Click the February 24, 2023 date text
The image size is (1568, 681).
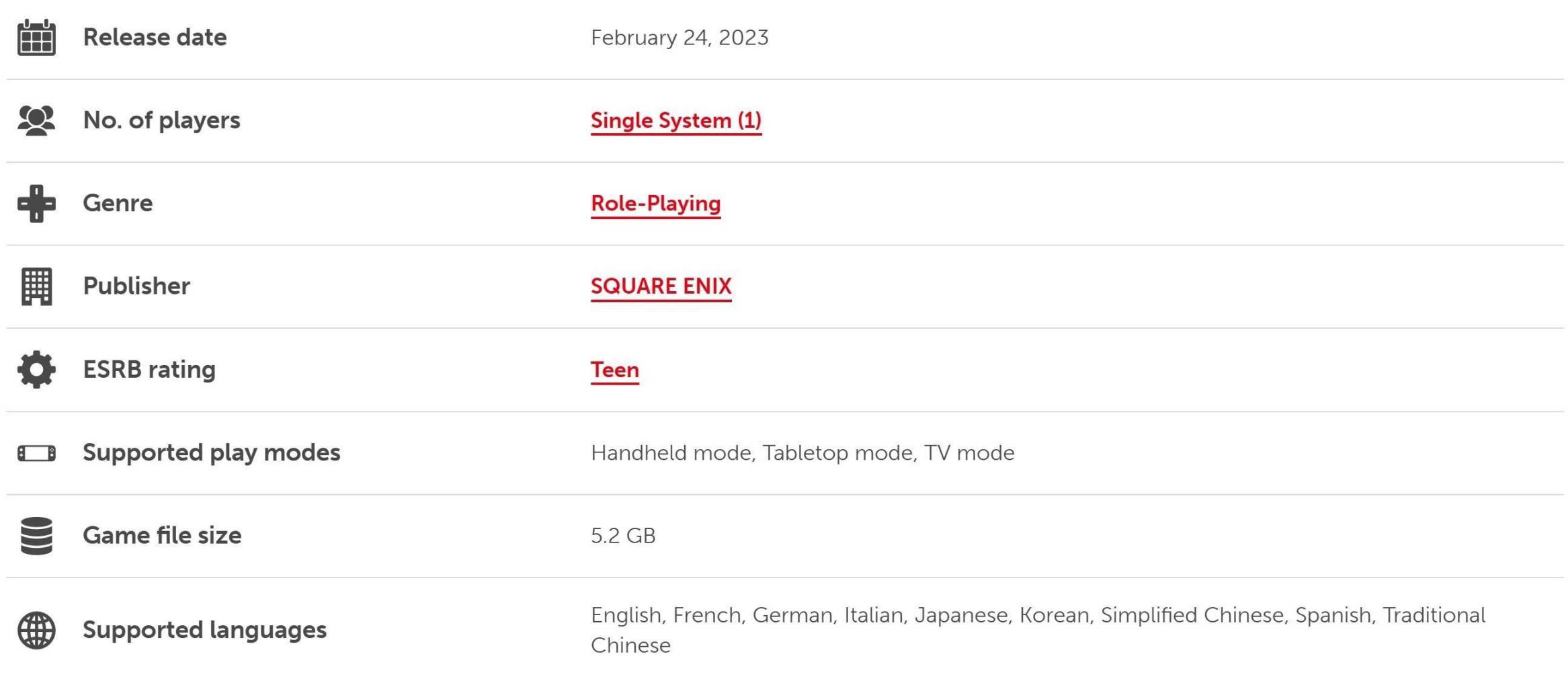click(679, 38)
